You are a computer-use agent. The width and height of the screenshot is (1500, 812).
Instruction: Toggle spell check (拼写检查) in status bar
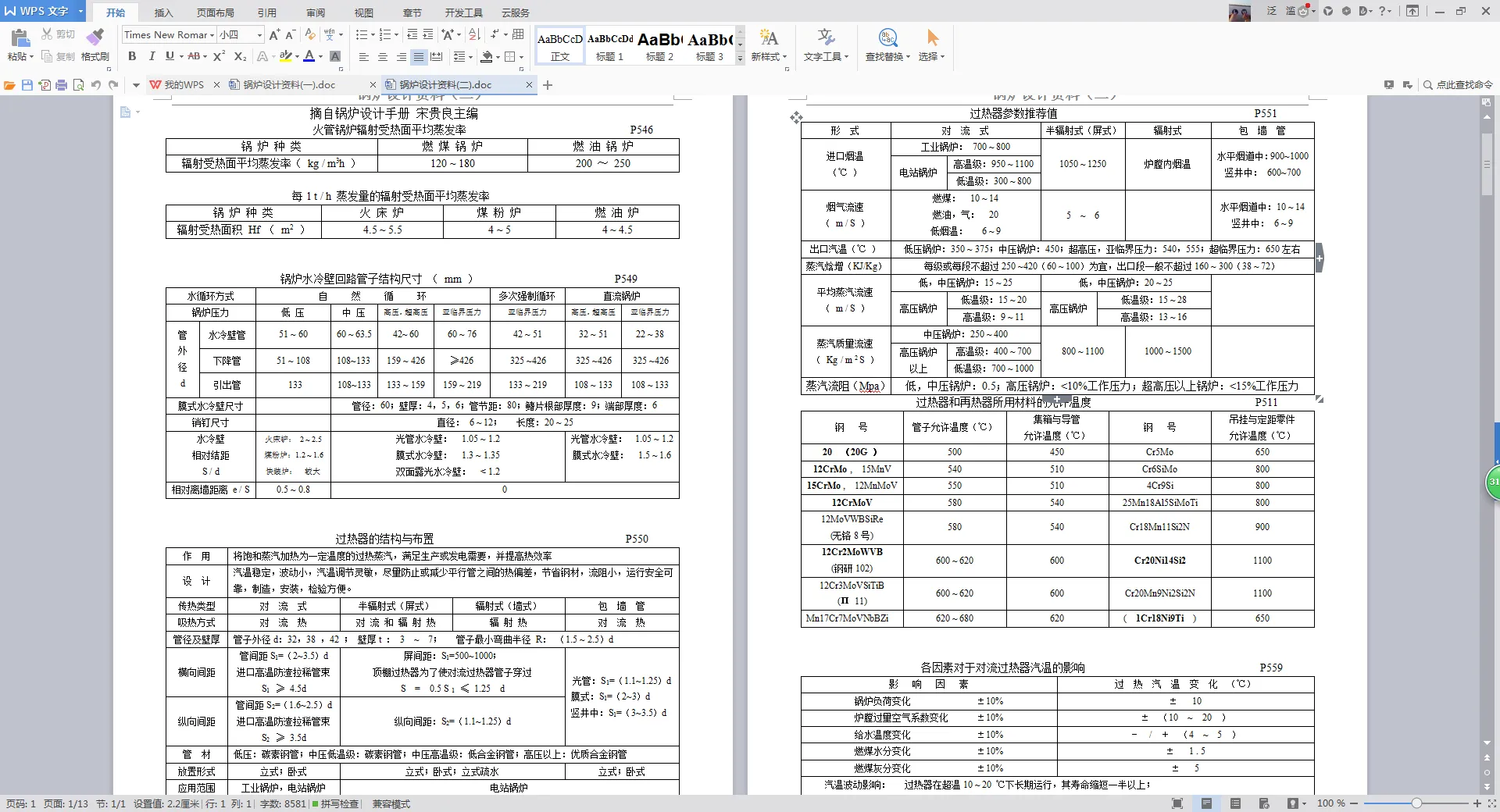pyautogui.click(x=335, y=803)
